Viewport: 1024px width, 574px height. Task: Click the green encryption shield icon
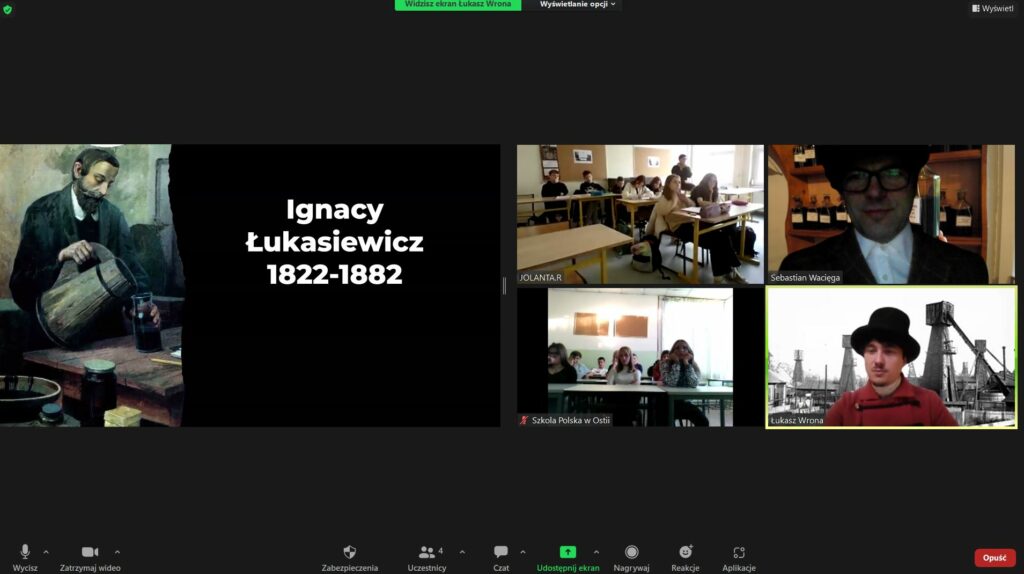click(8, 9)
